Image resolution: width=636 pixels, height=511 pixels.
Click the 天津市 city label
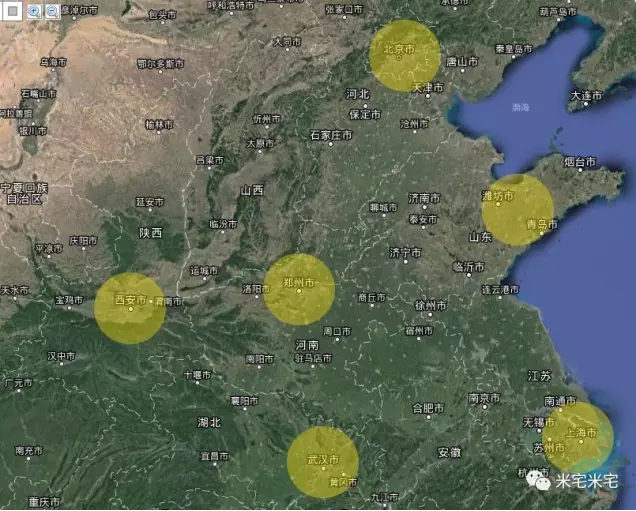[x=428, y=88]
